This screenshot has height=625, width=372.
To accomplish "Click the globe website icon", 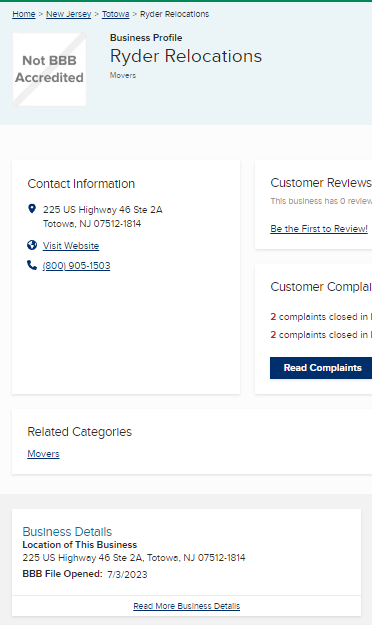I will (32, 245).
